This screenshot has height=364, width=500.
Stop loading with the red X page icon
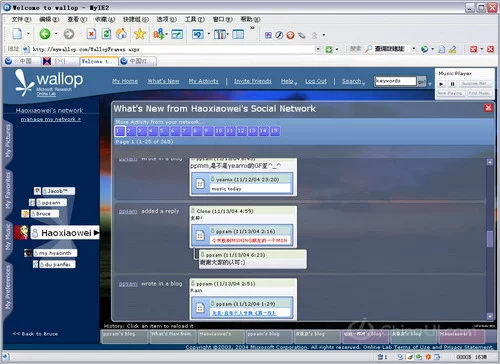pyautogui.click(x=91, y=34)
